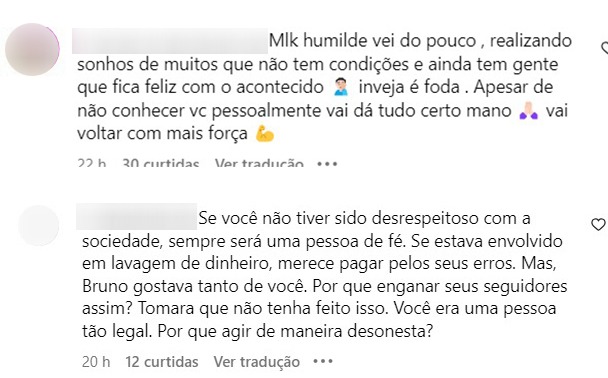Click the phrase 'inveja é foda'
The image size is (608, 378).
pos(409,87)
